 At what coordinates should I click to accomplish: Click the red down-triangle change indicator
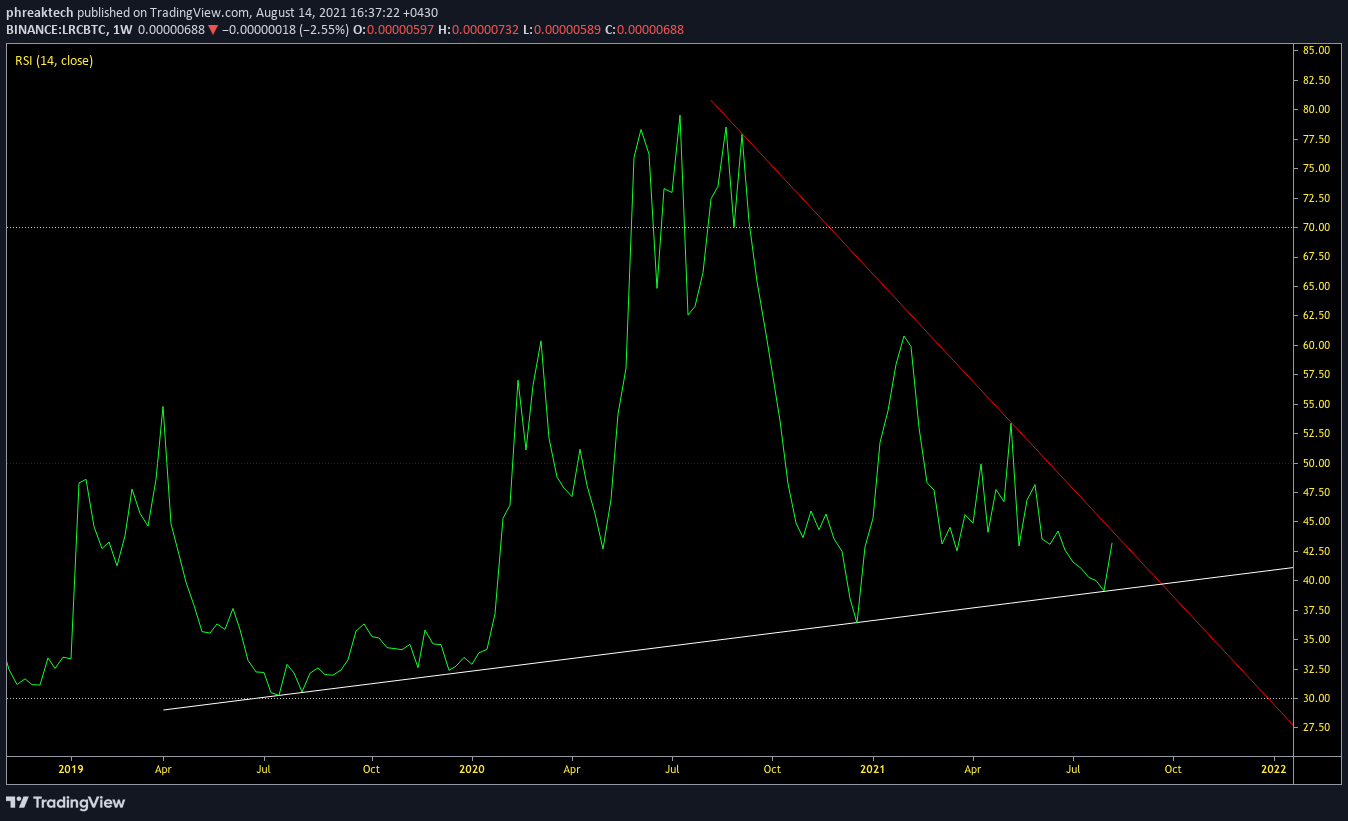pos(213,30)
